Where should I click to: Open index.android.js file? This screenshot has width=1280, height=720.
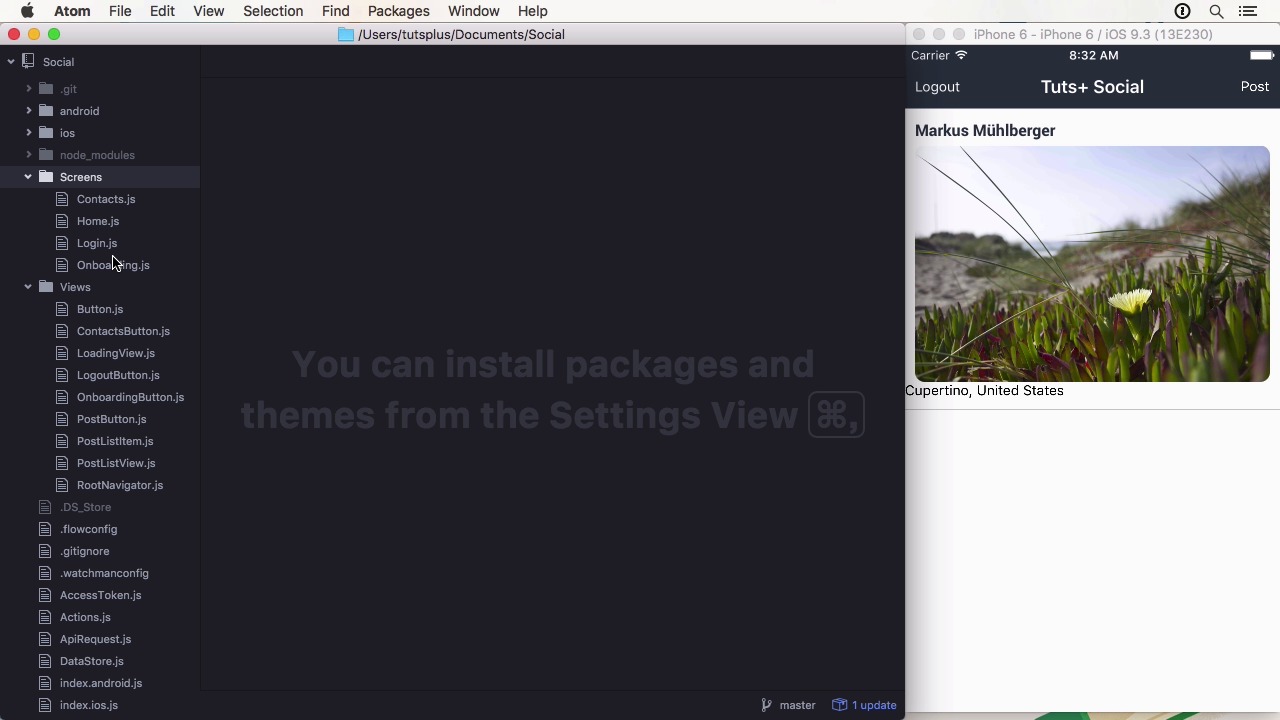pyautogui.click(x=101, y=683)
